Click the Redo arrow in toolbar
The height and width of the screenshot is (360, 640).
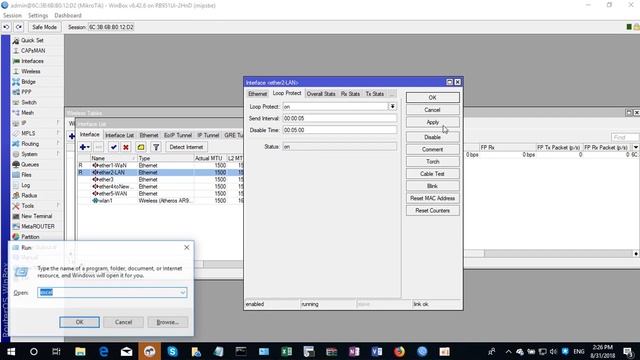point(19,27)
